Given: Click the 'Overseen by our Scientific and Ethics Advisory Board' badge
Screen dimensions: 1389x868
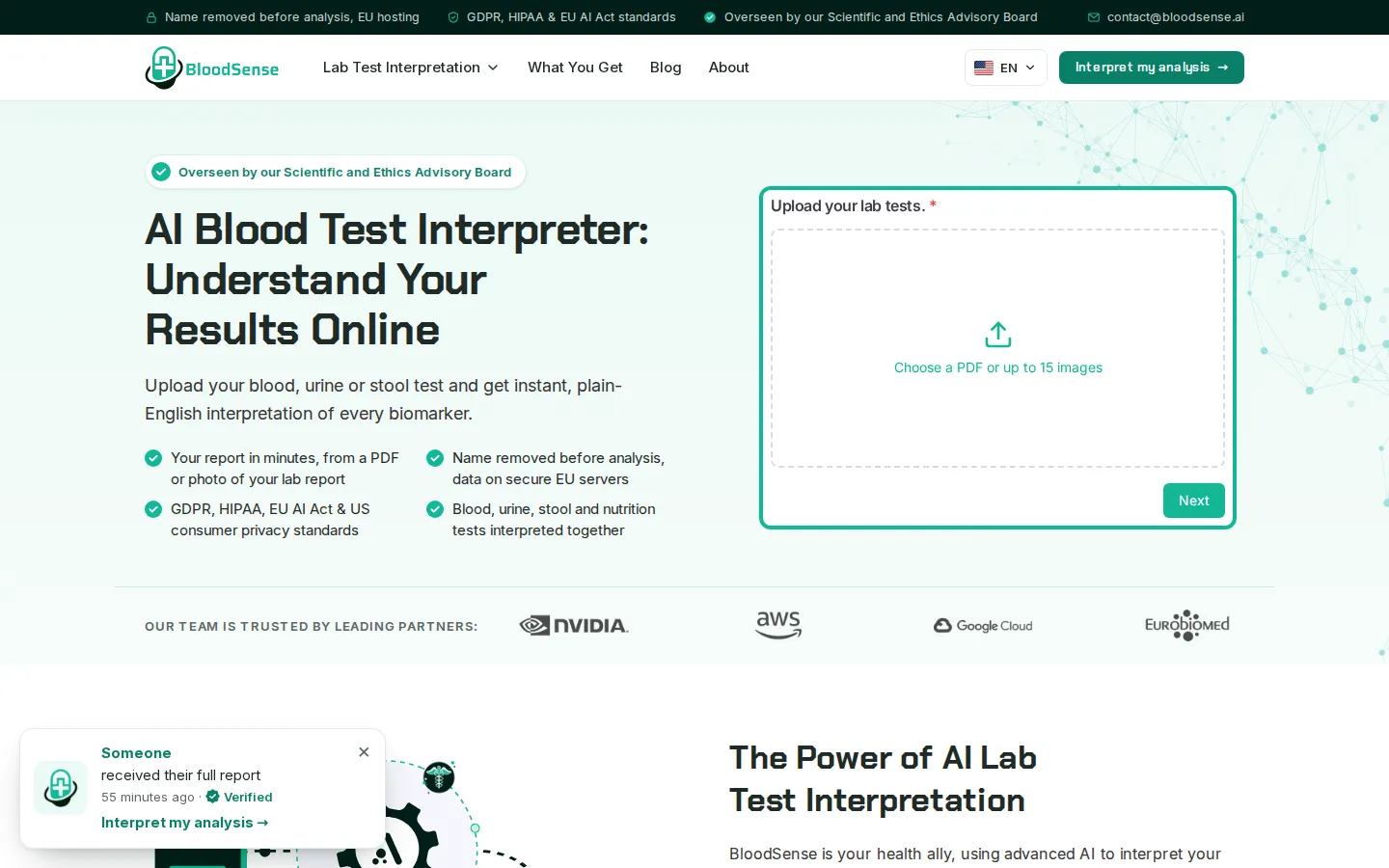Looking at the screenshot, I should click(336, 172).
